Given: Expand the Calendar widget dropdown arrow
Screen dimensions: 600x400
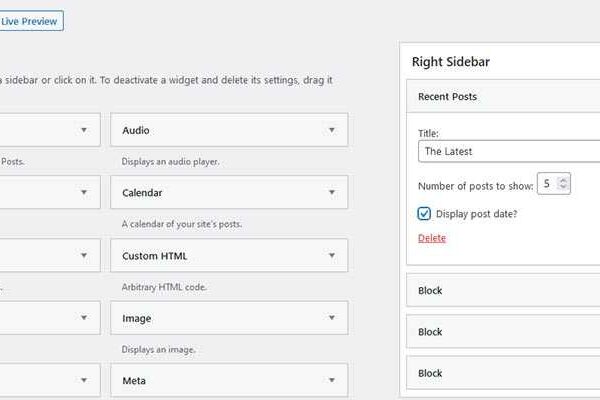Looking at the screenshot, I should coord(331,193).
